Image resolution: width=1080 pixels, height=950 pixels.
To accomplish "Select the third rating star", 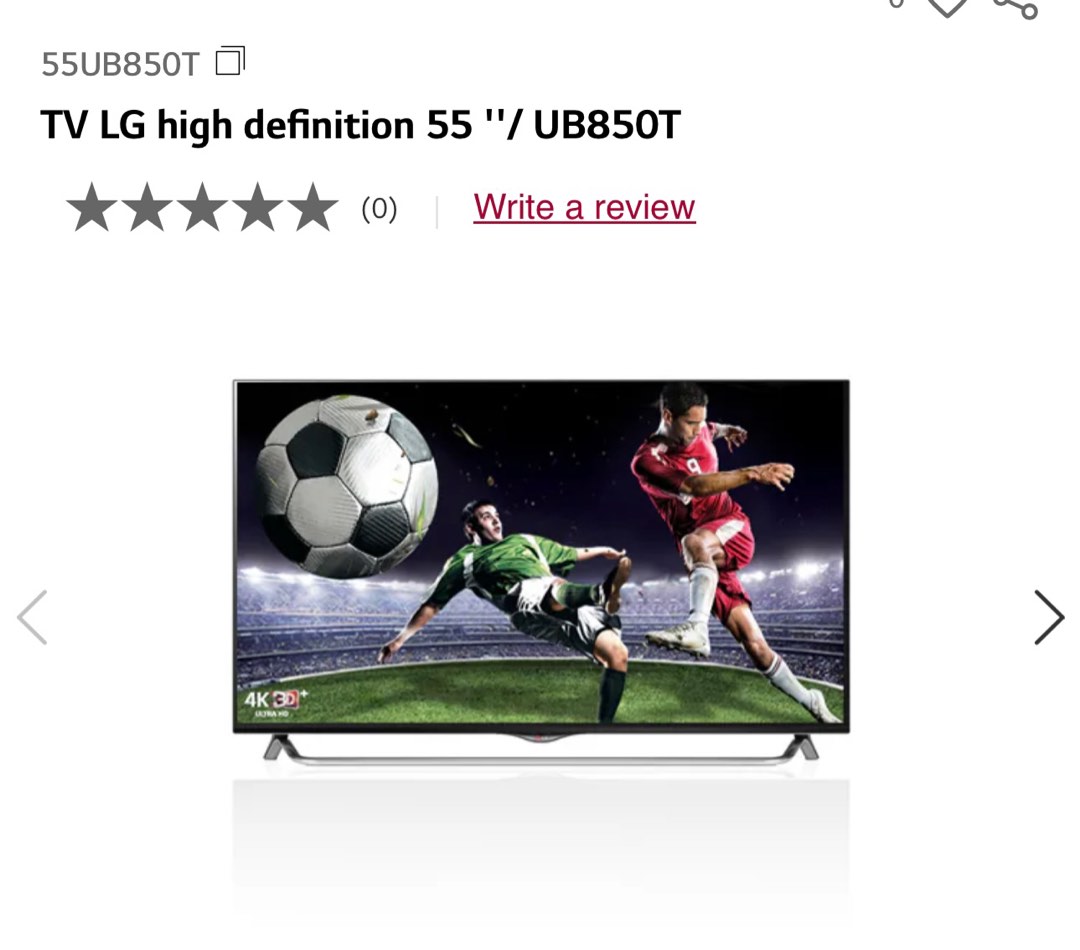I will tap(202, 207).
